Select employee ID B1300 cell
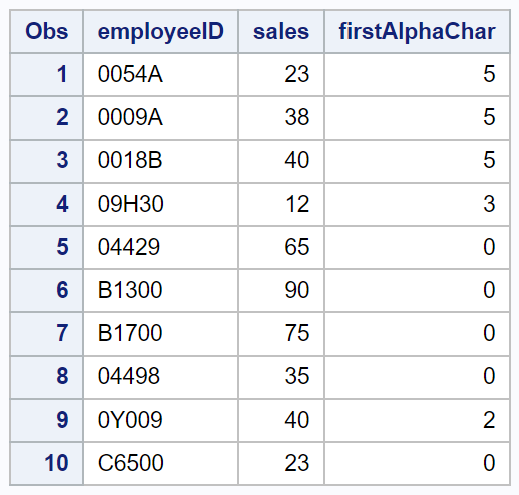 pos(161,290)
